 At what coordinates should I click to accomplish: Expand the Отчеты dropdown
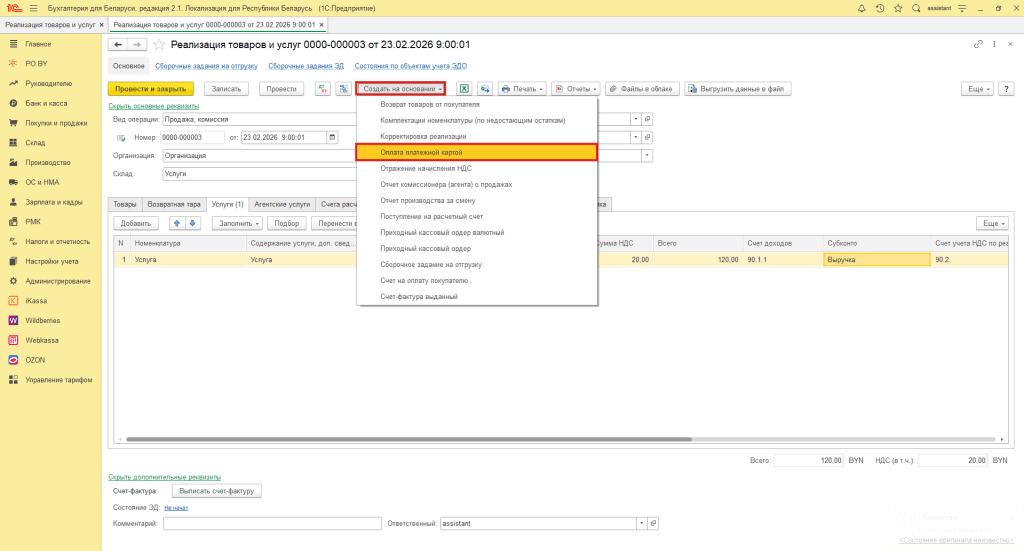pos(579,89)
